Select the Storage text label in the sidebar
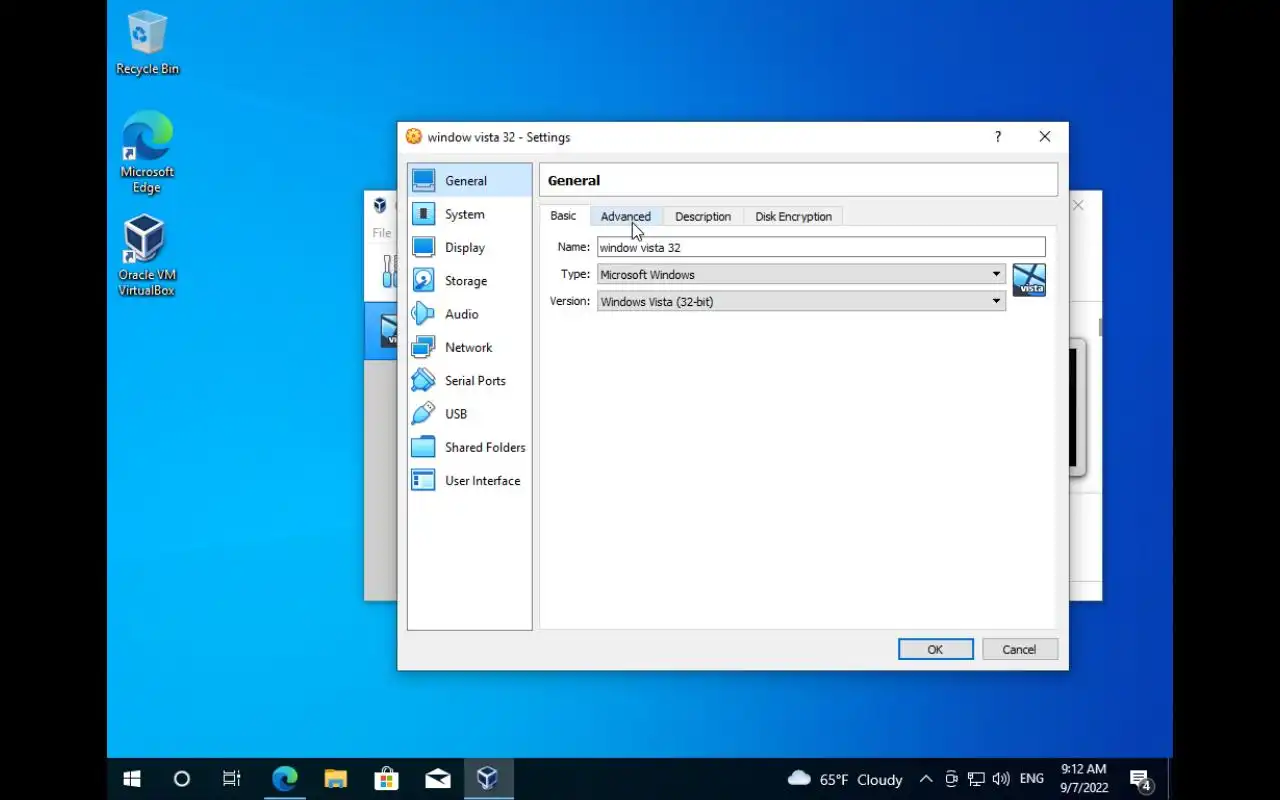 pos(466,281)
